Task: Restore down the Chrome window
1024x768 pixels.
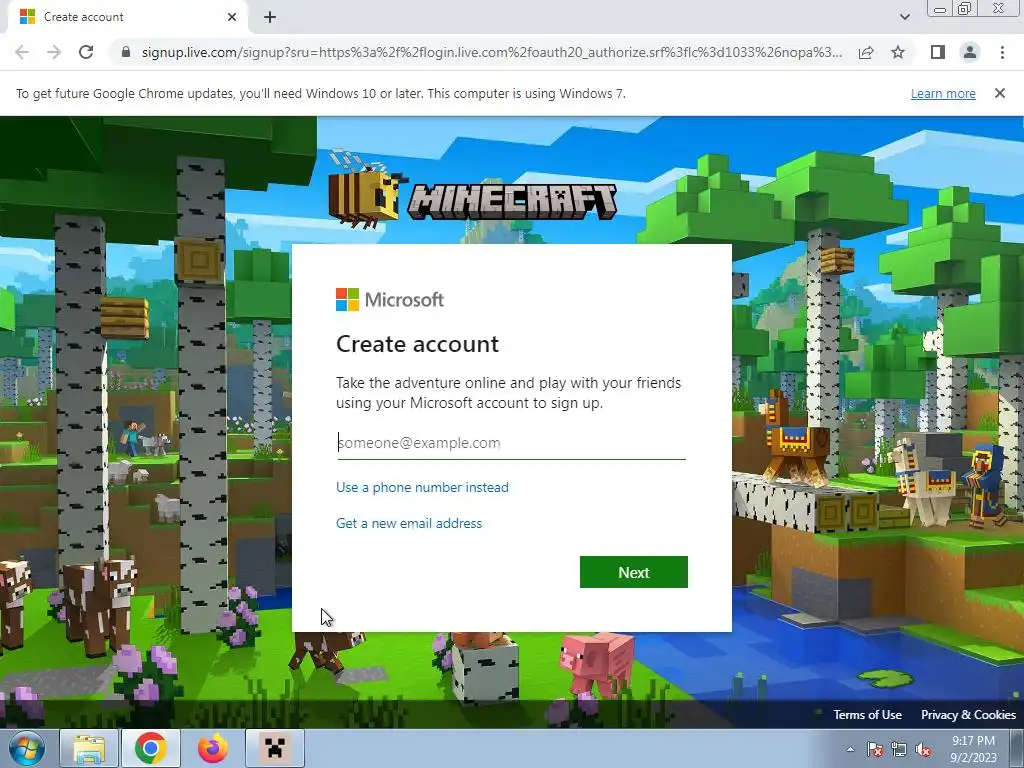Action: [965, 9]
